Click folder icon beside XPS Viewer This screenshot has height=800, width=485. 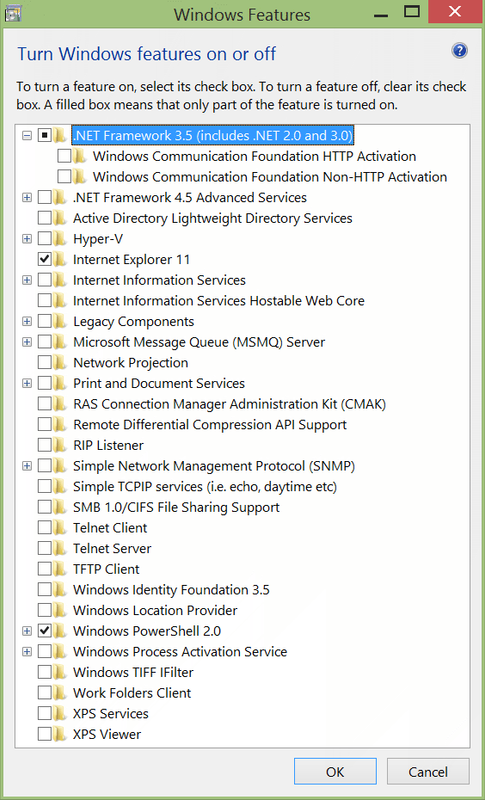tap(60, 734)
